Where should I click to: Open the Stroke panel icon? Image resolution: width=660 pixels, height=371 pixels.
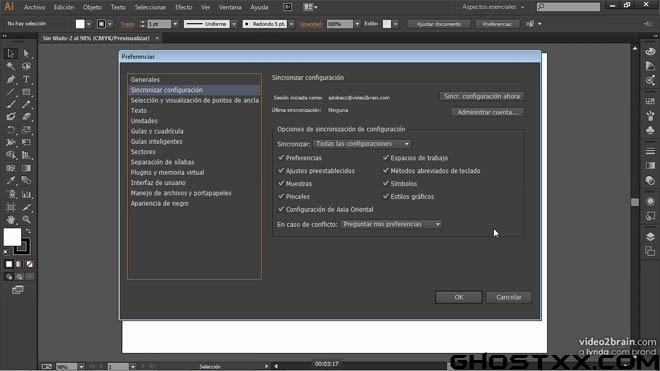coord(650,151)
